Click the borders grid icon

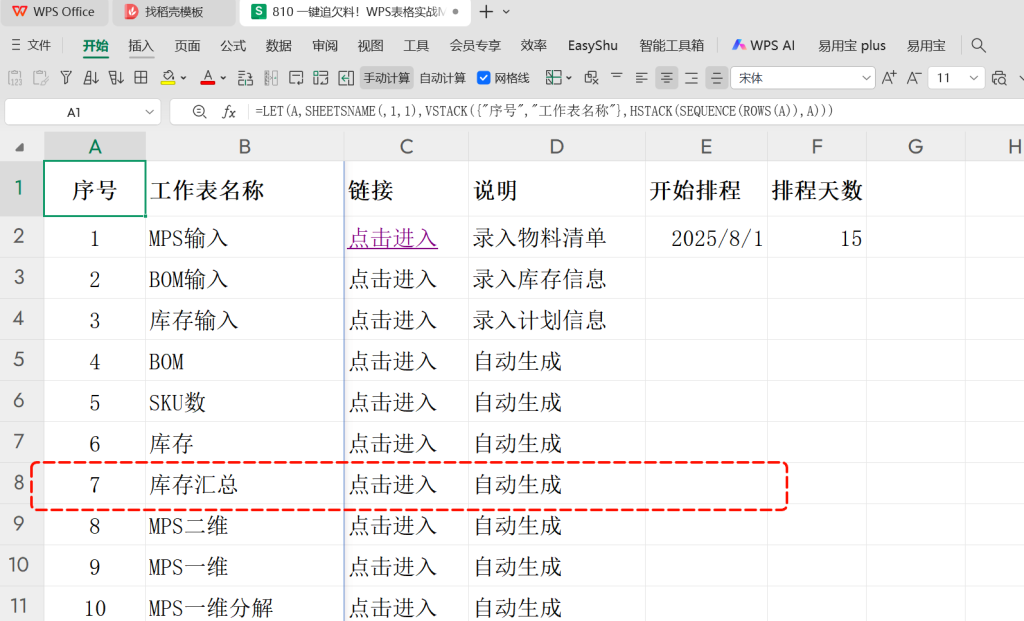(141, 78)
